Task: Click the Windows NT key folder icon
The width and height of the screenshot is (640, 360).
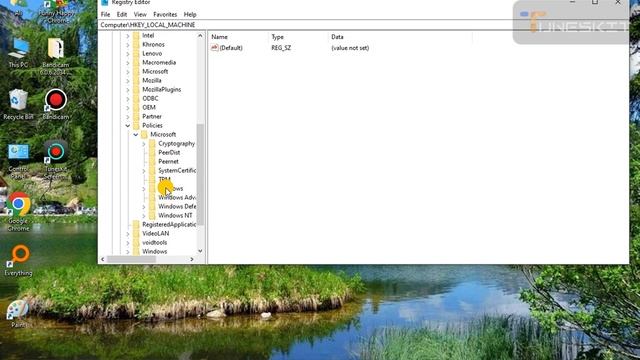Action: 152,215
